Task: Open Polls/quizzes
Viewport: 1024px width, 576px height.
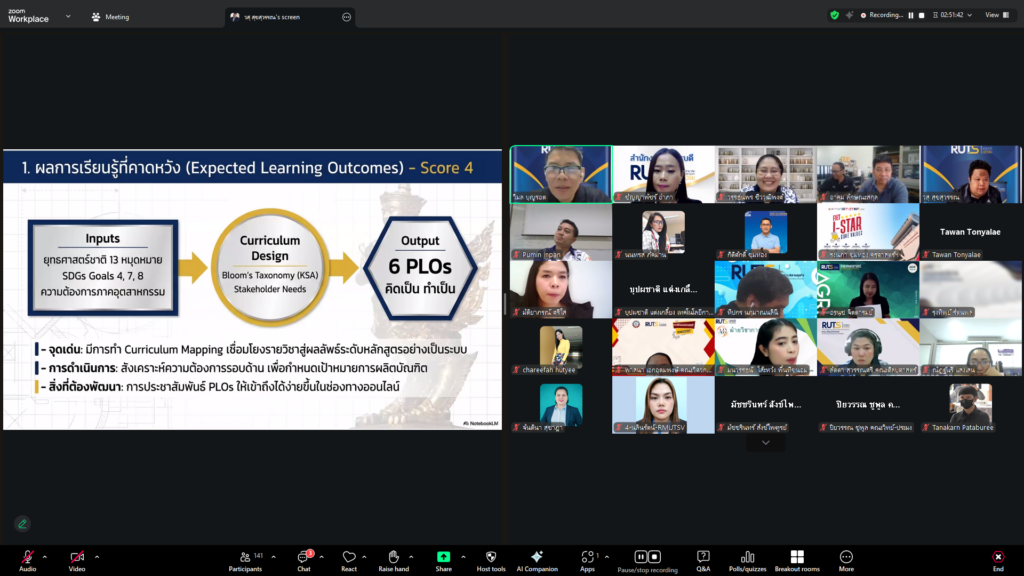Action: click(x=748, y=557)
